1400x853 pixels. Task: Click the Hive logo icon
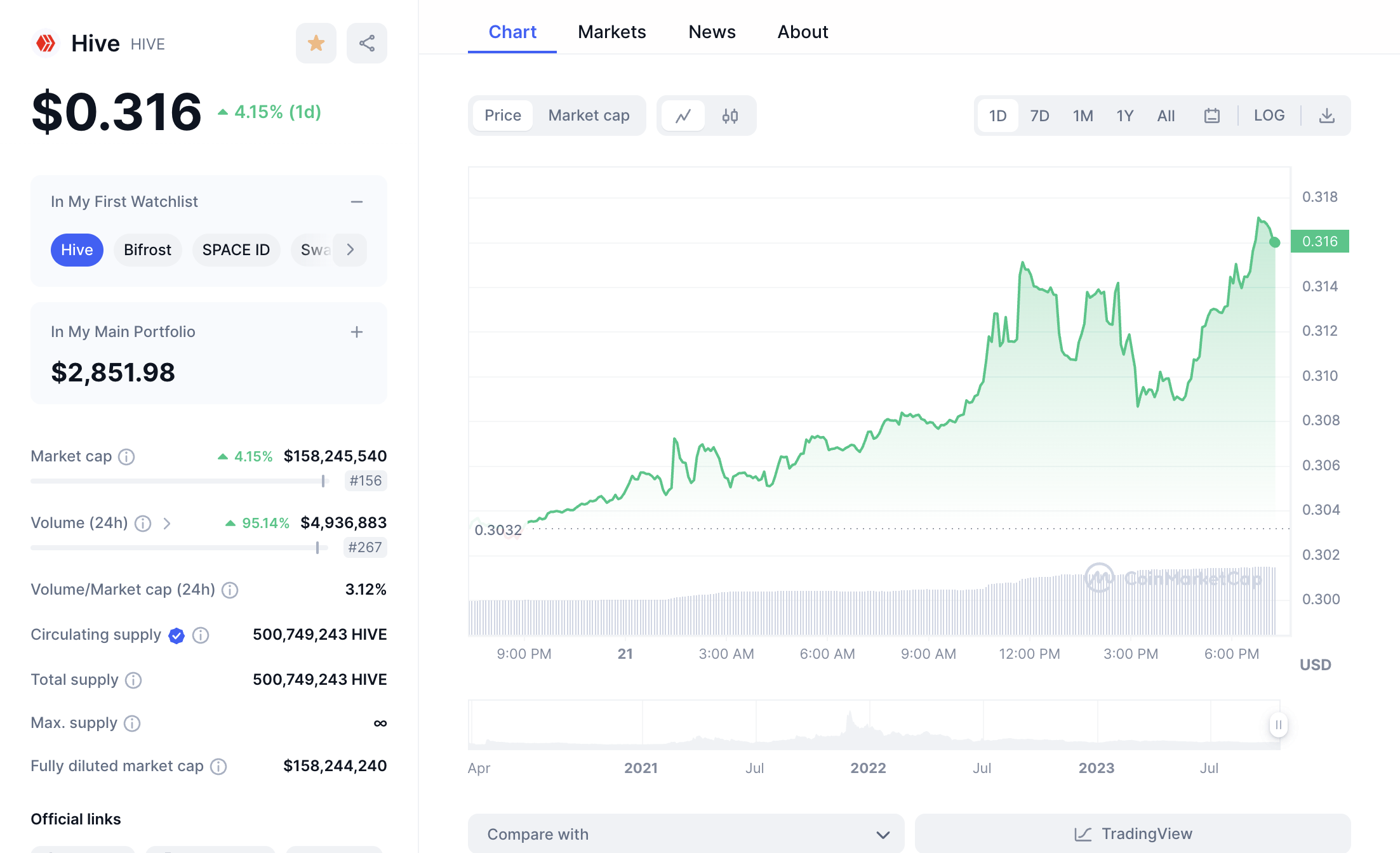45,43
